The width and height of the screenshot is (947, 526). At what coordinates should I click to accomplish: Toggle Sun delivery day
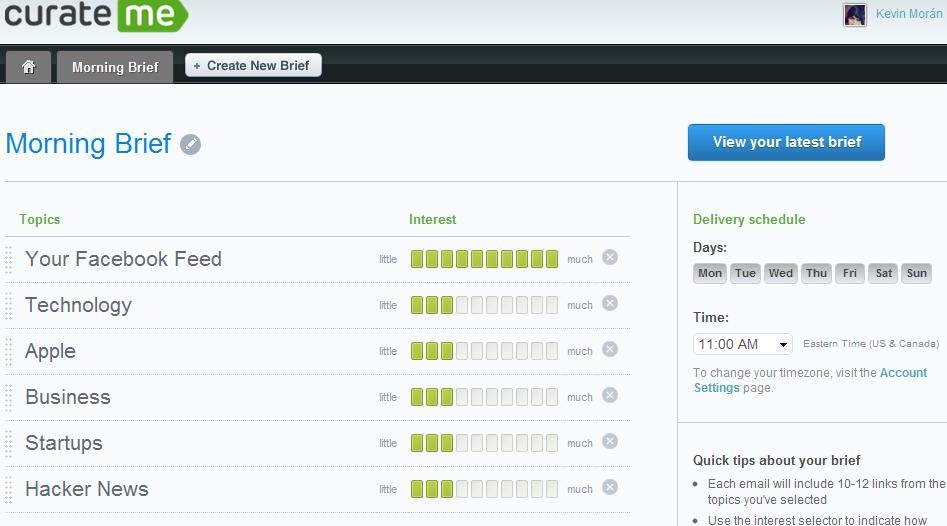[916, 273]
